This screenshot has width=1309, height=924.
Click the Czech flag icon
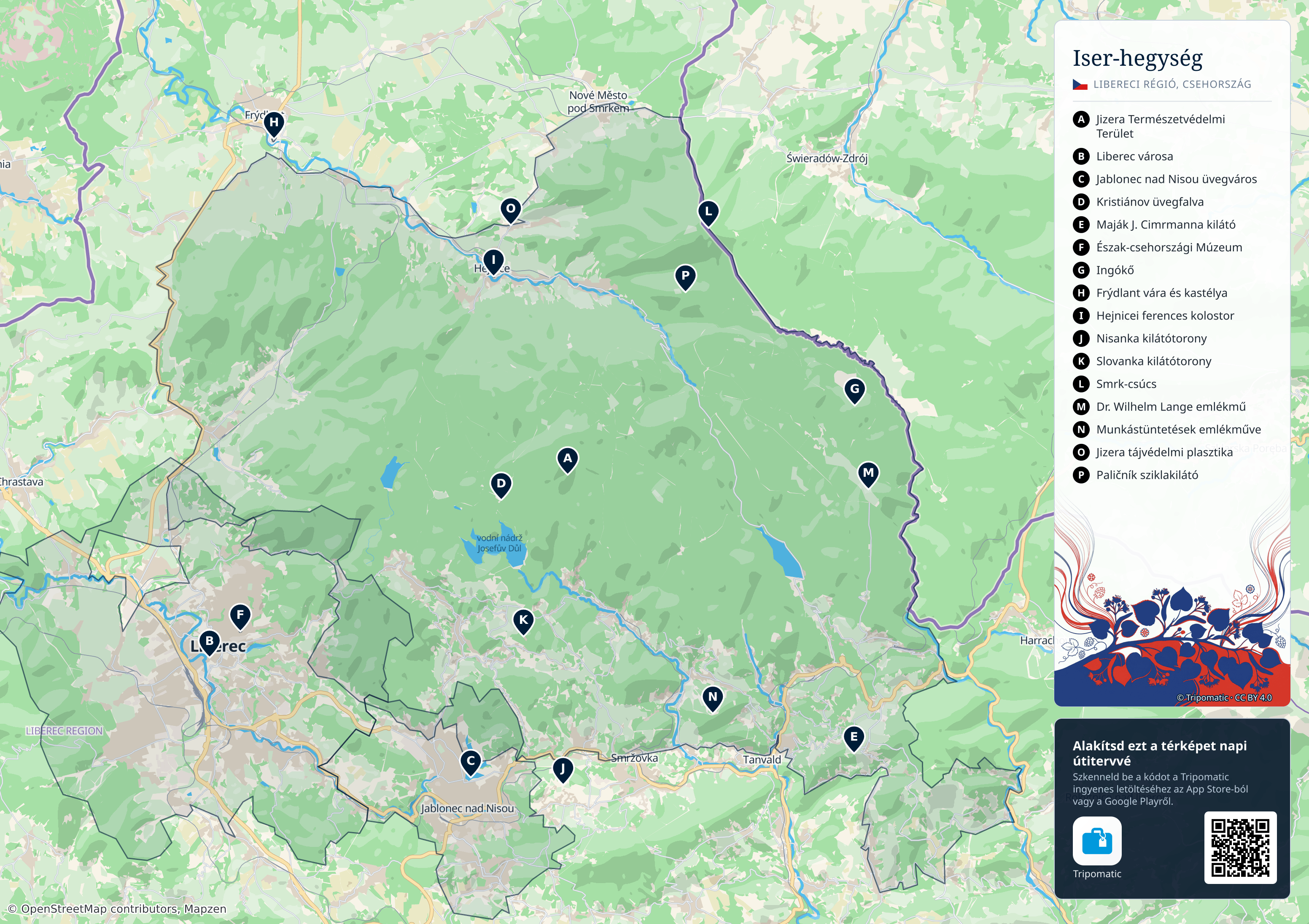pyautogui.click(x=1080, y=84)
